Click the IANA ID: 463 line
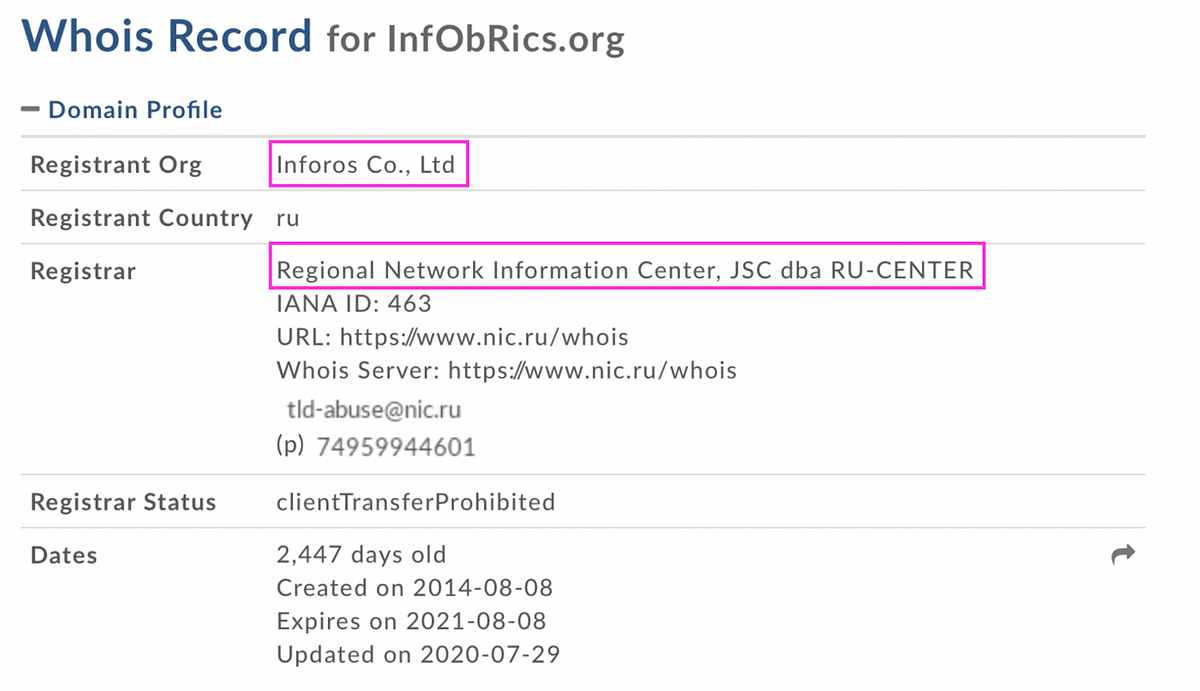Image resolution: width=1200 pixels, height=691 pixels. [x=354, y=303]
